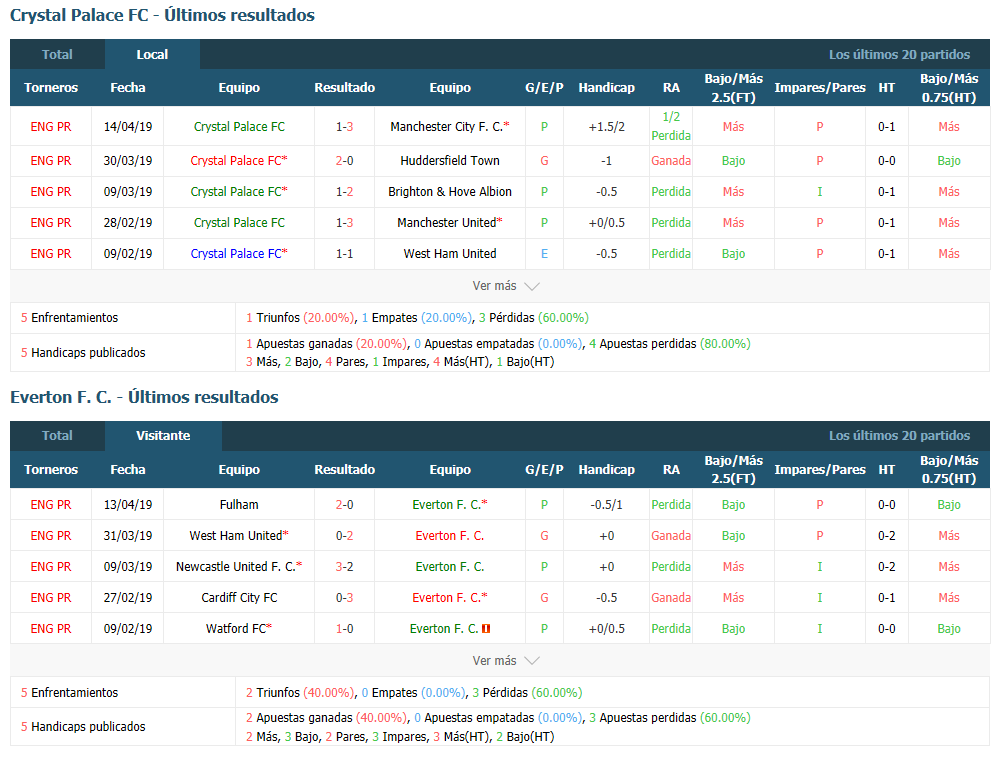Click Ganada in Huddersfield Town row
This screenshot has height=758, width=994.
671,161
